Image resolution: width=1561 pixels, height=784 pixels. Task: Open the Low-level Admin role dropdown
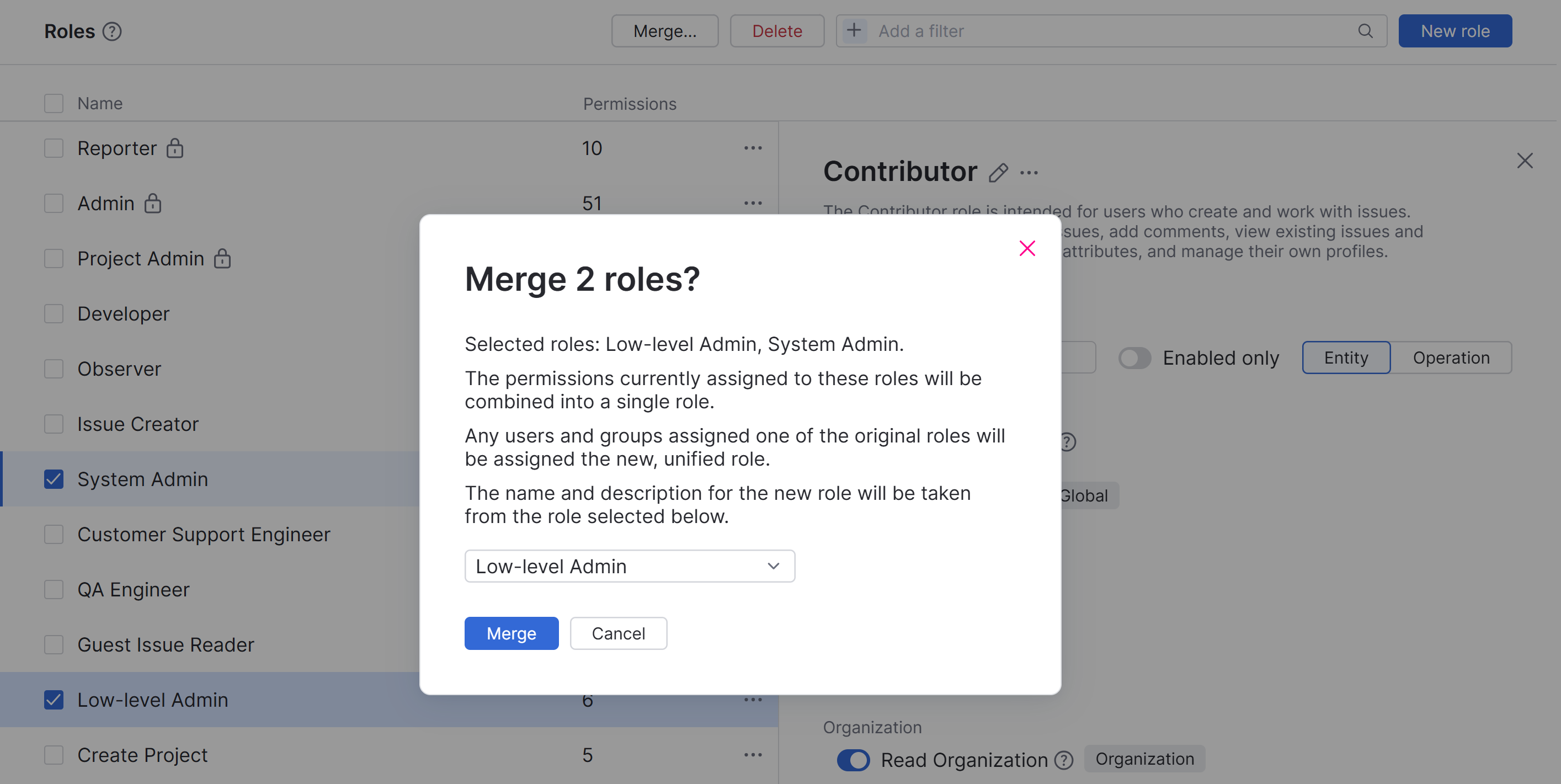point(629,566)
